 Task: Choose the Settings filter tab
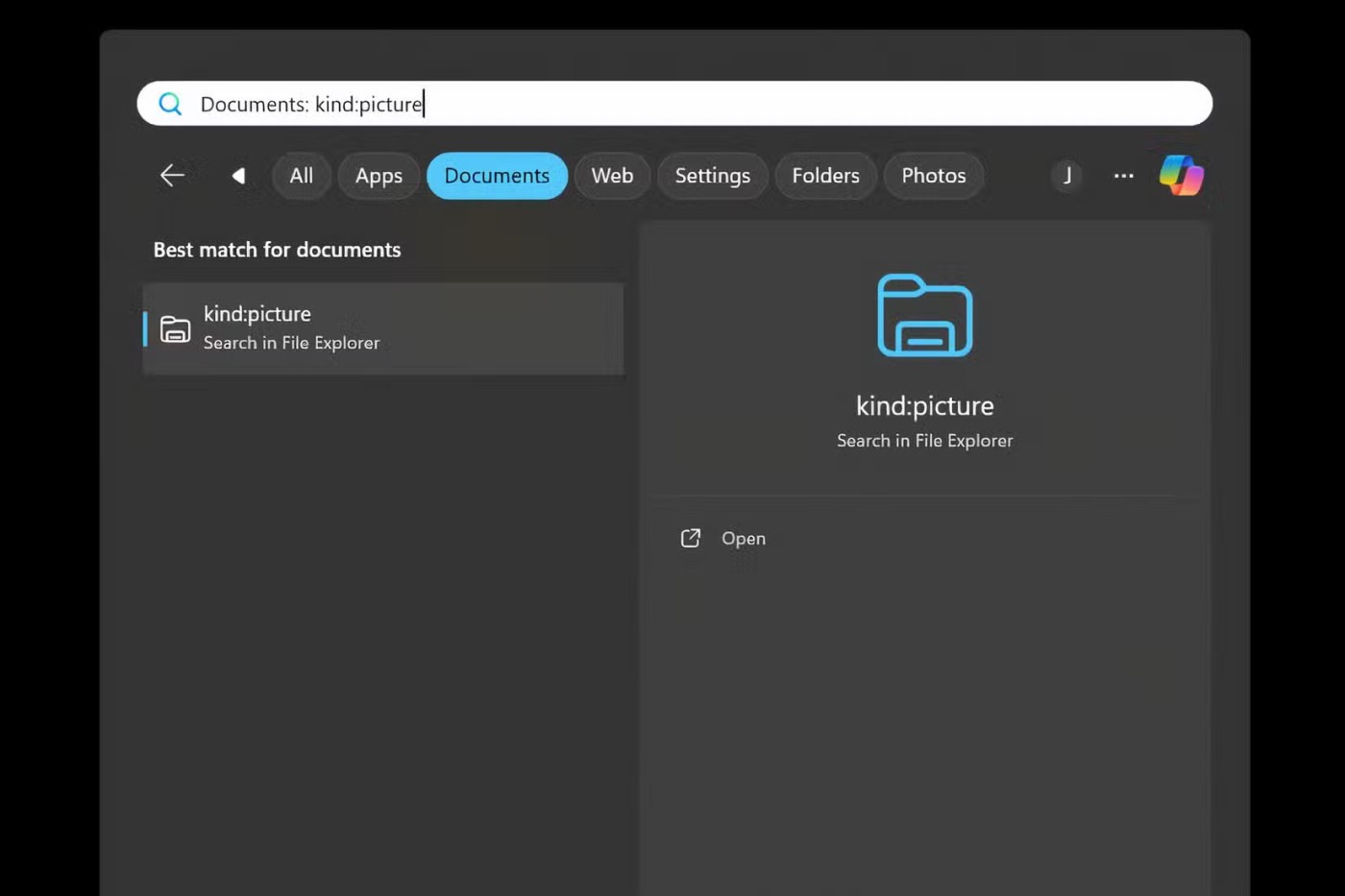click(x=712, y=176)
